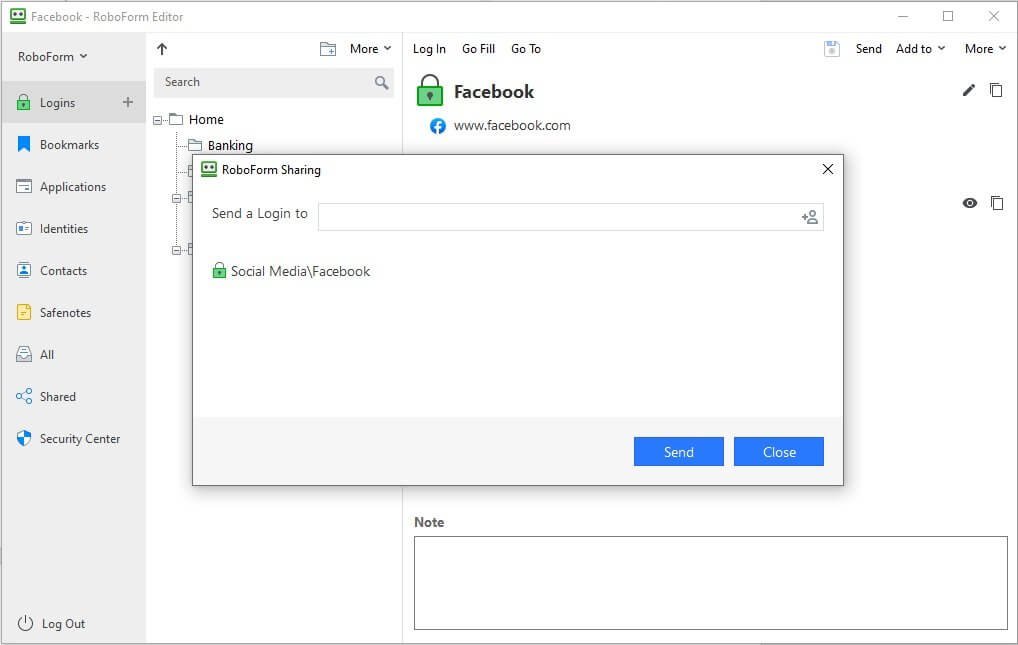Edit the Facebook login with pencil icon

click(x=969, y=90)
